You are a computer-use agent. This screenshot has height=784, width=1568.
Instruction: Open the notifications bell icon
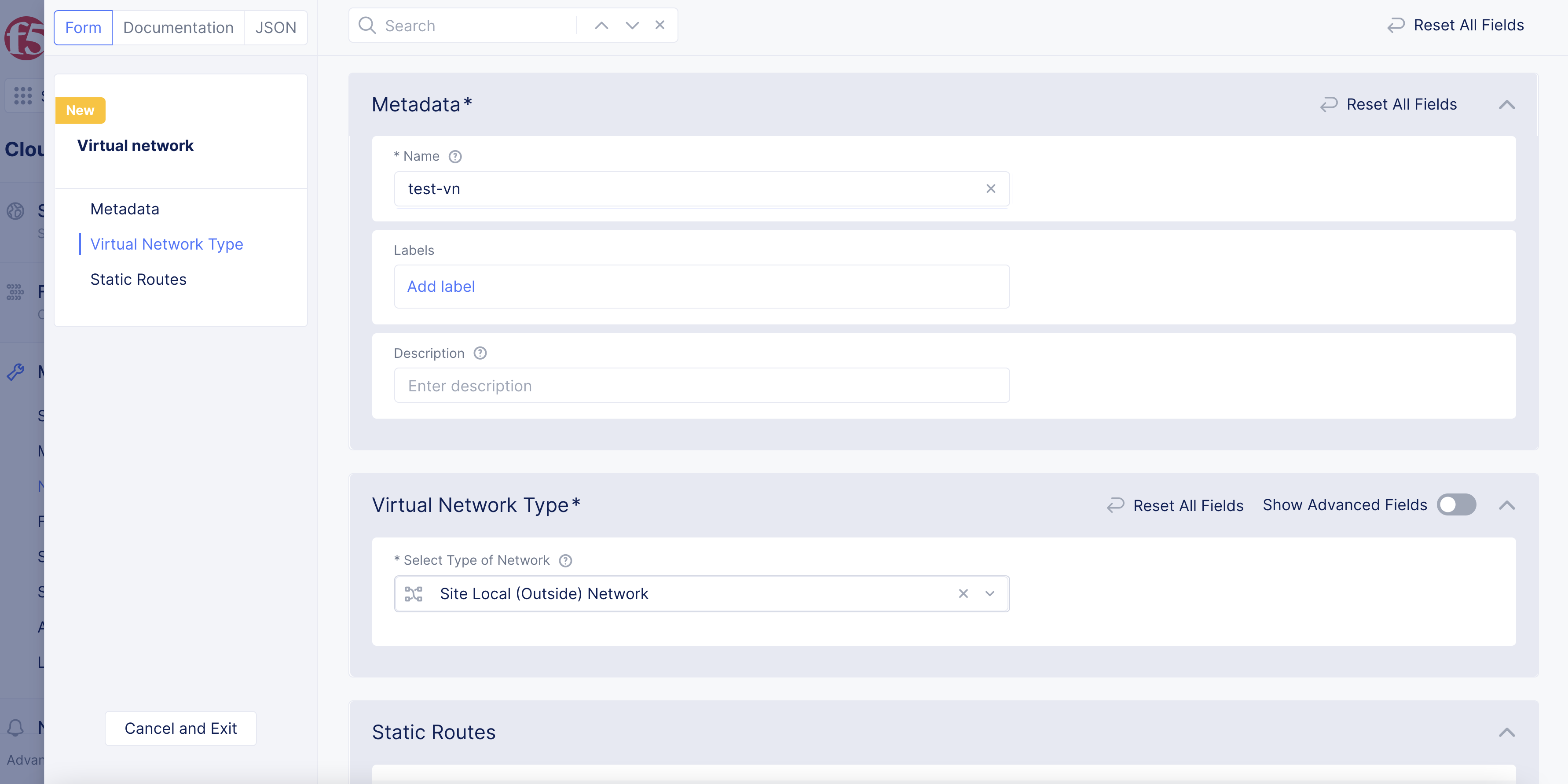(16, 727)
